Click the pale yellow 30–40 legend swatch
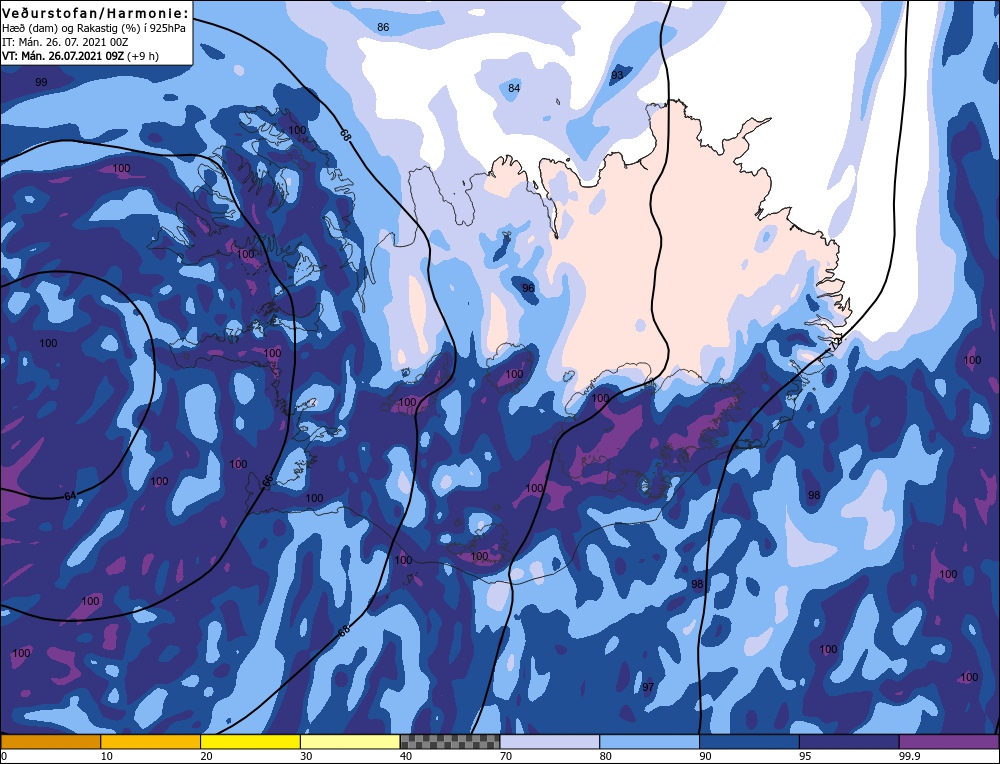 click(x=350, y=741)
